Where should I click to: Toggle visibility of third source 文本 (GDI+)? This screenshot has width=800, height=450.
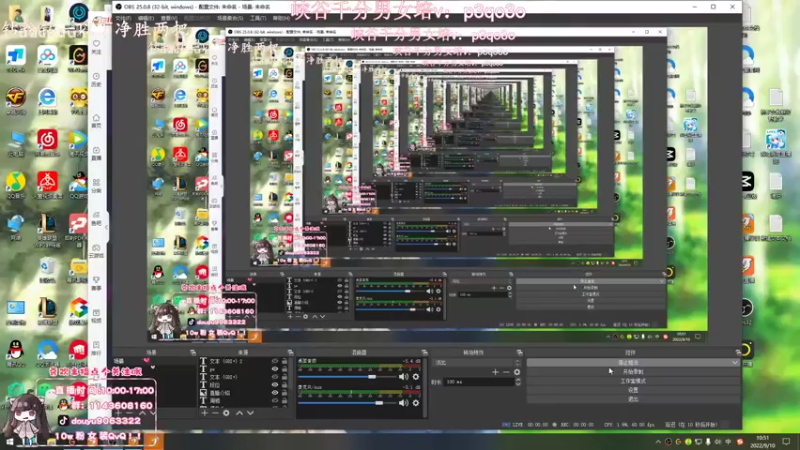tap(275, 377)
